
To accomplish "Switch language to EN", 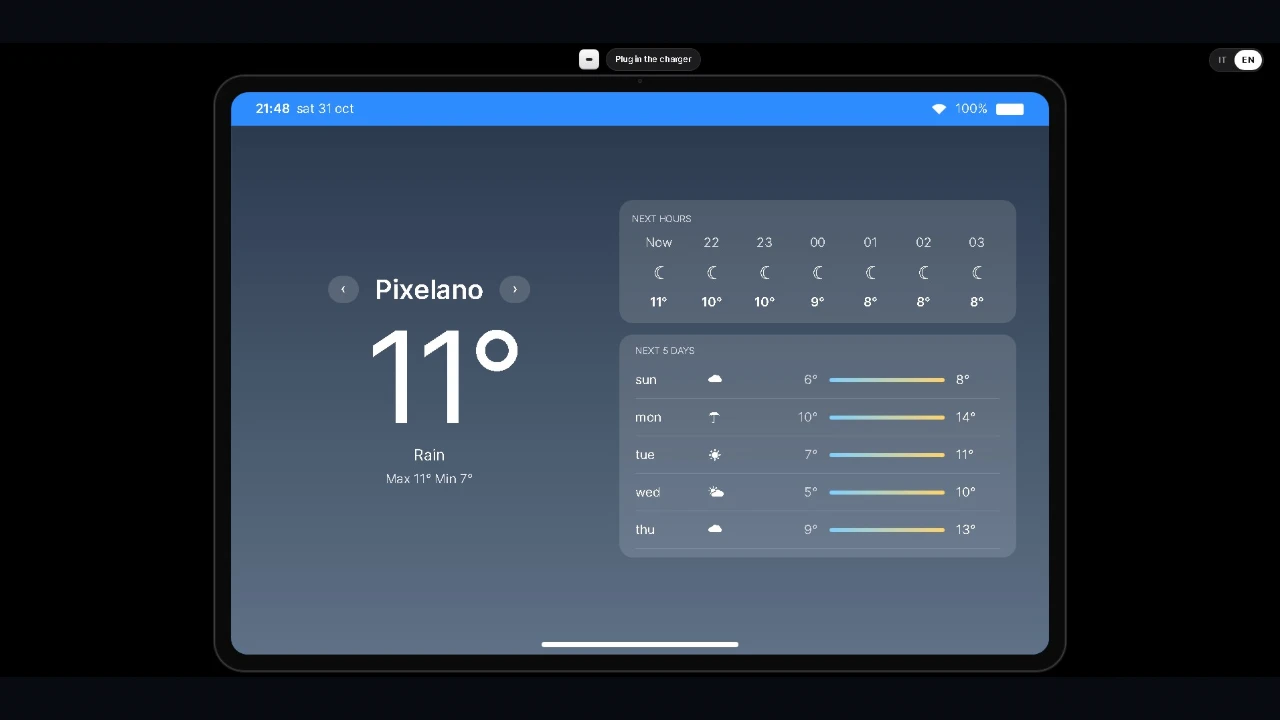I will click(1248, 60).
